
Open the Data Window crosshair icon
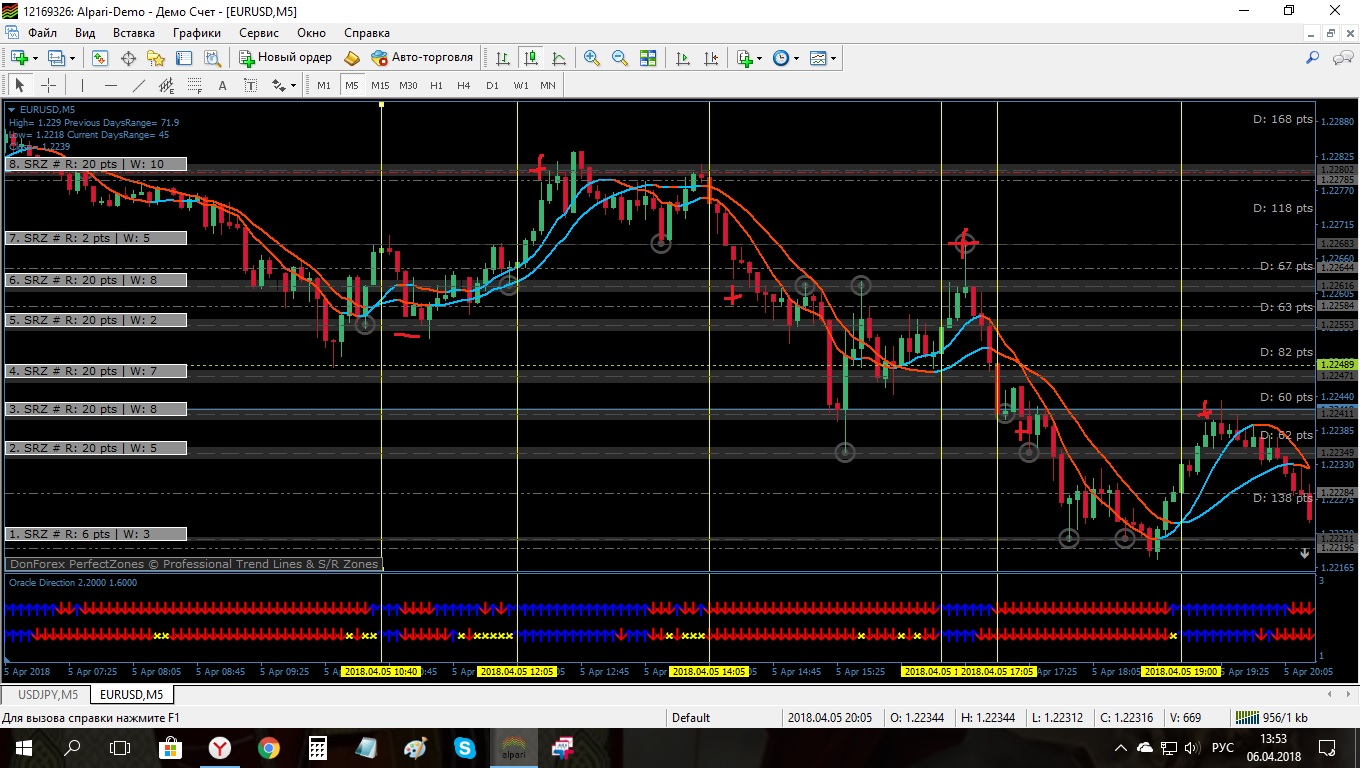point(128,58)
